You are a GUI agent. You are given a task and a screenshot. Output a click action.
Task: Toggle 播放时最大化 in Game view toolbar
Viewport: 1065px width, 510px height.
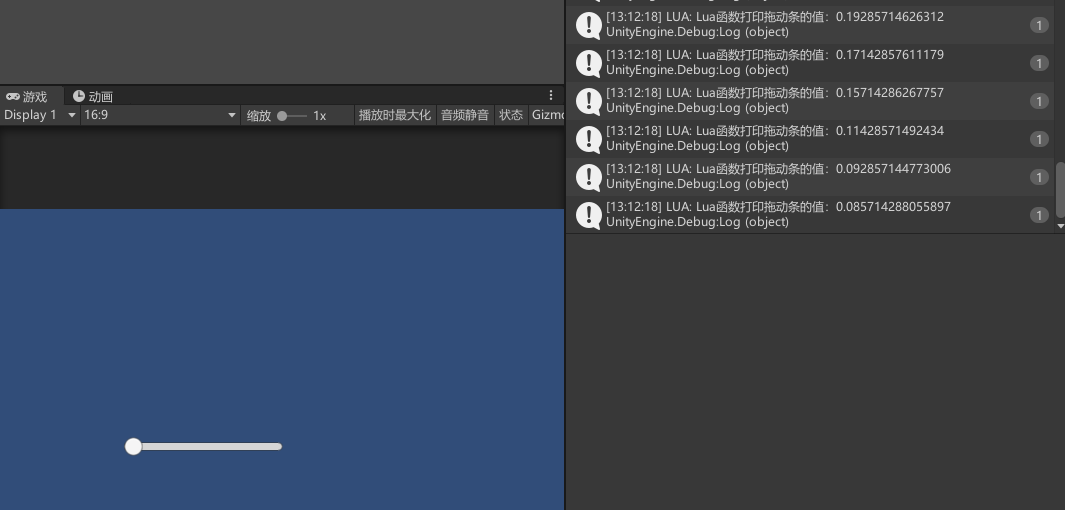(394, 115)
